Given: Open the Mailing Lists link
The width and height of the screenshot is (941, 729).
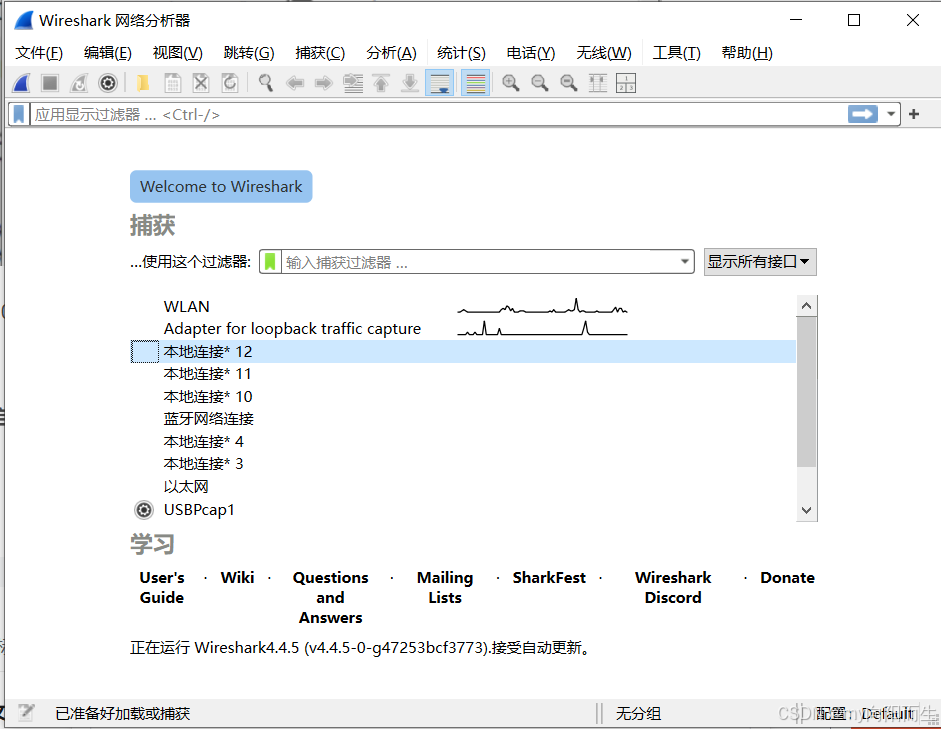Looking at the screenshot, I should coord(445,587).
